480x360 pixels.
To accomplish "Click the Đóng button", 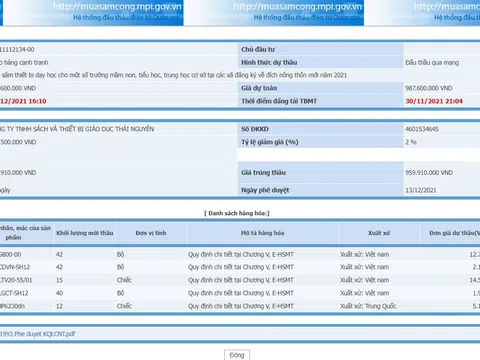I will (237, 355).
